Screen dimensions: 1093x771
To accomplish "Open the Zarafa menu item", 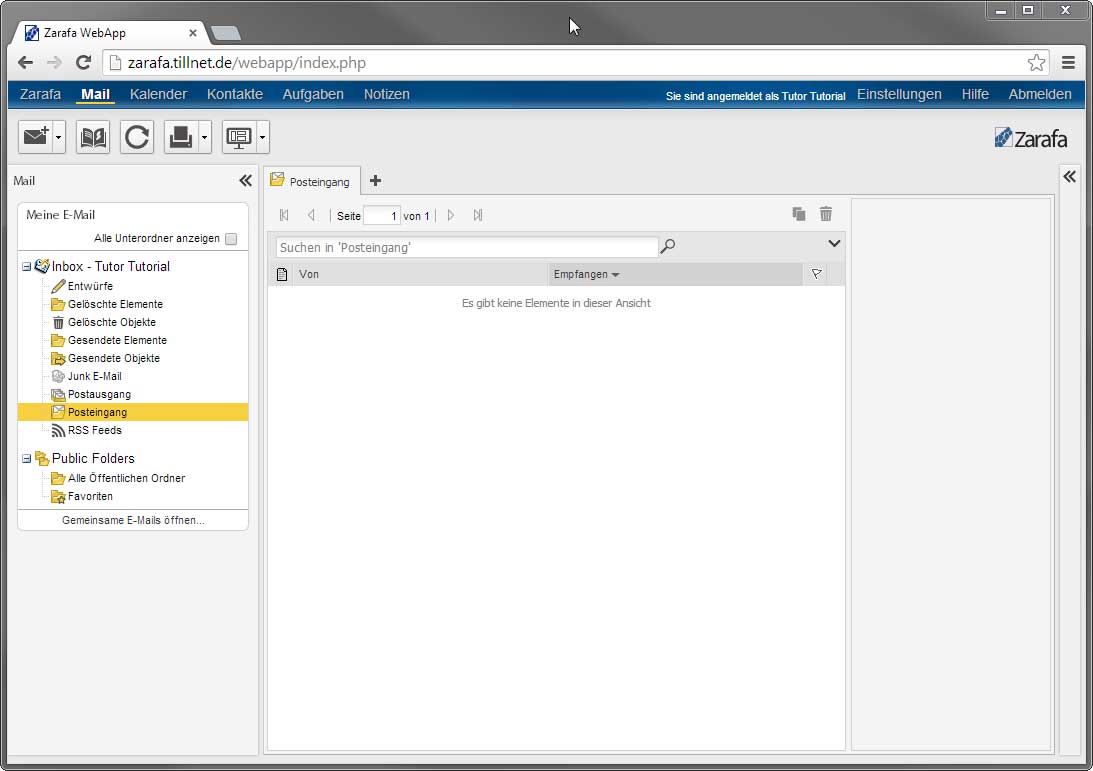I will [40, 94].
